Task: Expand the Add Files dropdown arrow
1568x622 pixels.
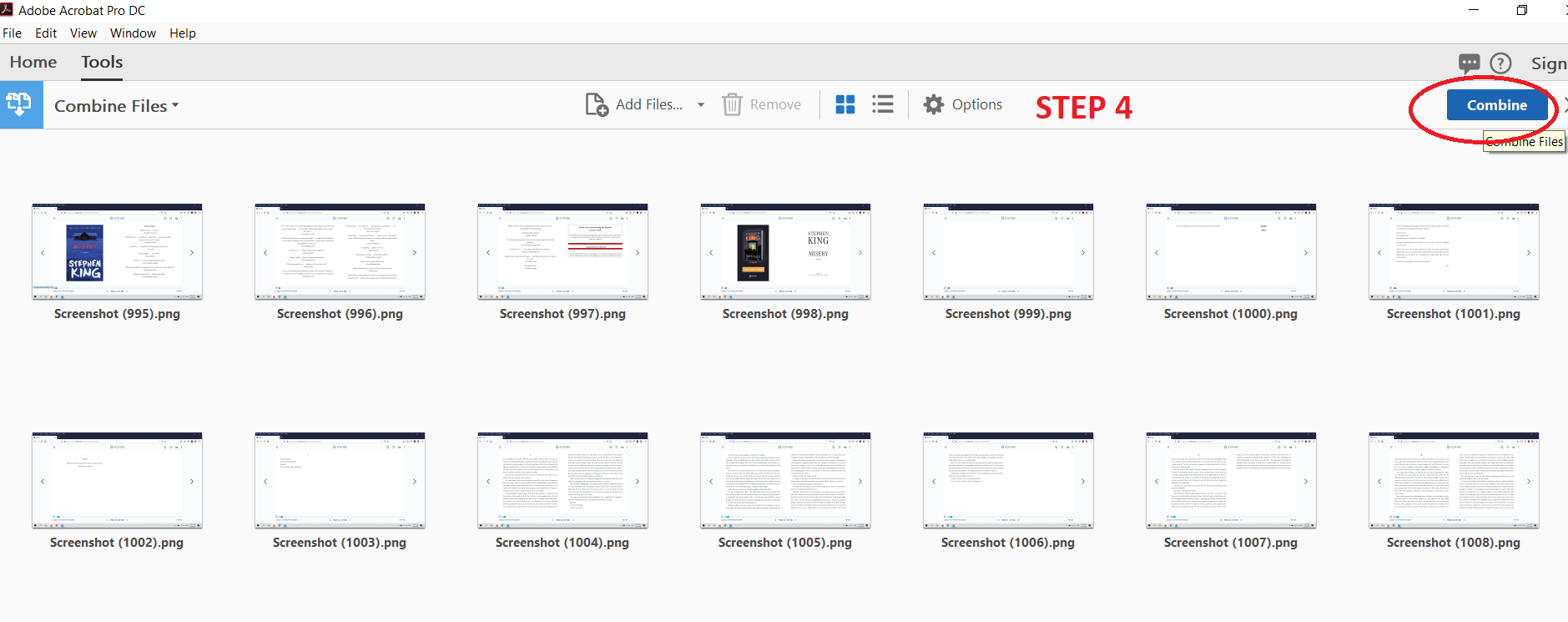Action: click(701, 105)
